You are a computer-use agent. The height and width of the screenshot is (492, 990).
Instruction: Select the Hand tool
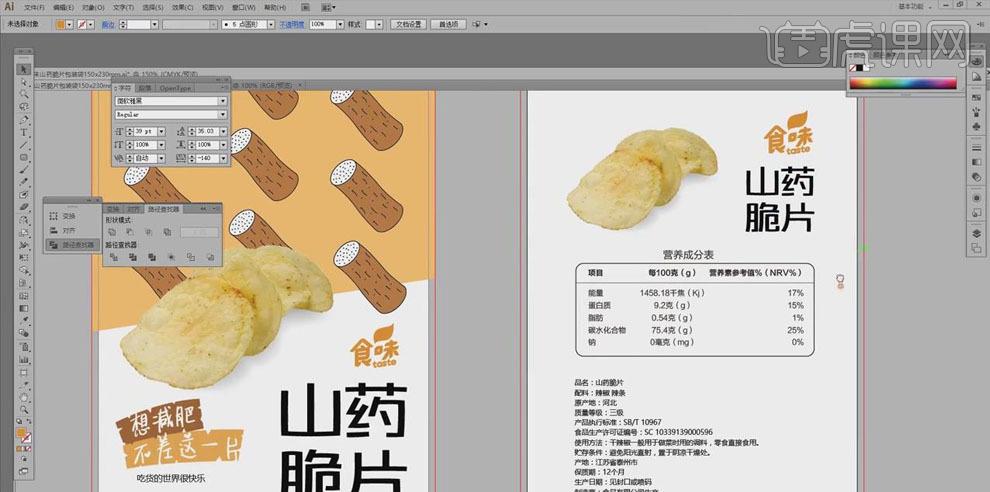point(24,397)
